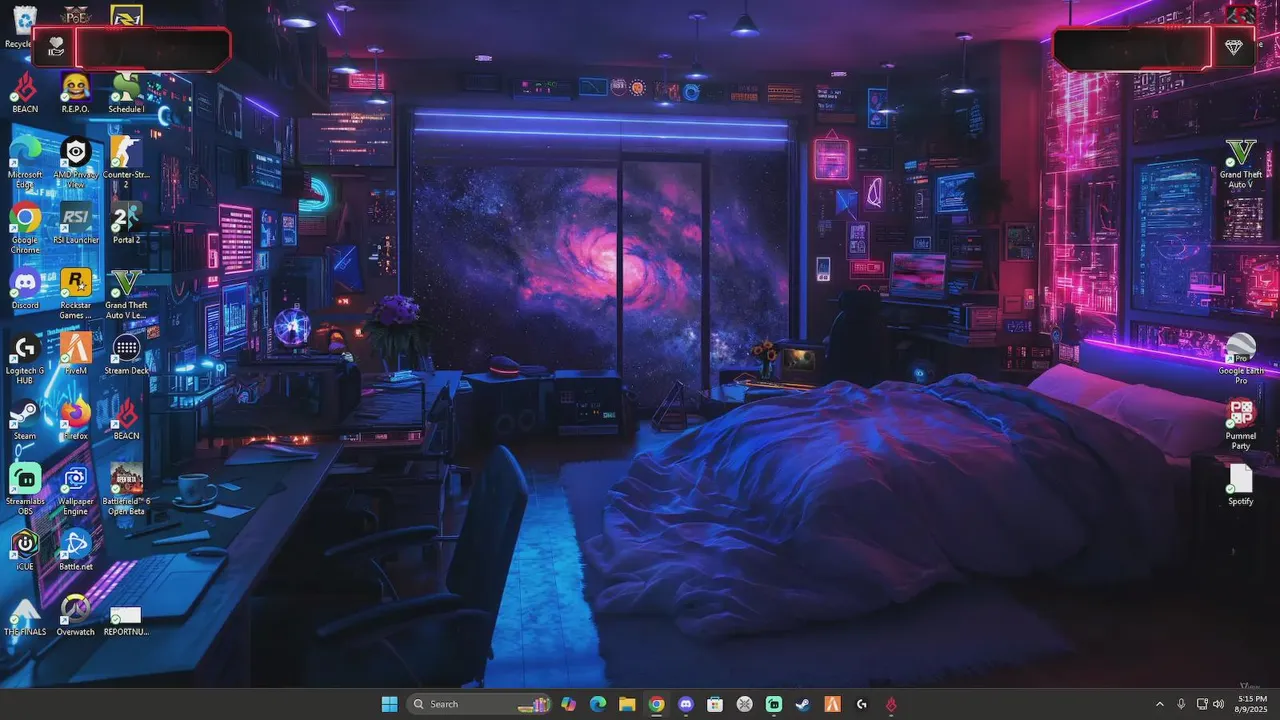Image resolution: width=1280 pixels, height=720 pixels.
Task: Open network settings tray icon
Action: (x=1202, y=704)
